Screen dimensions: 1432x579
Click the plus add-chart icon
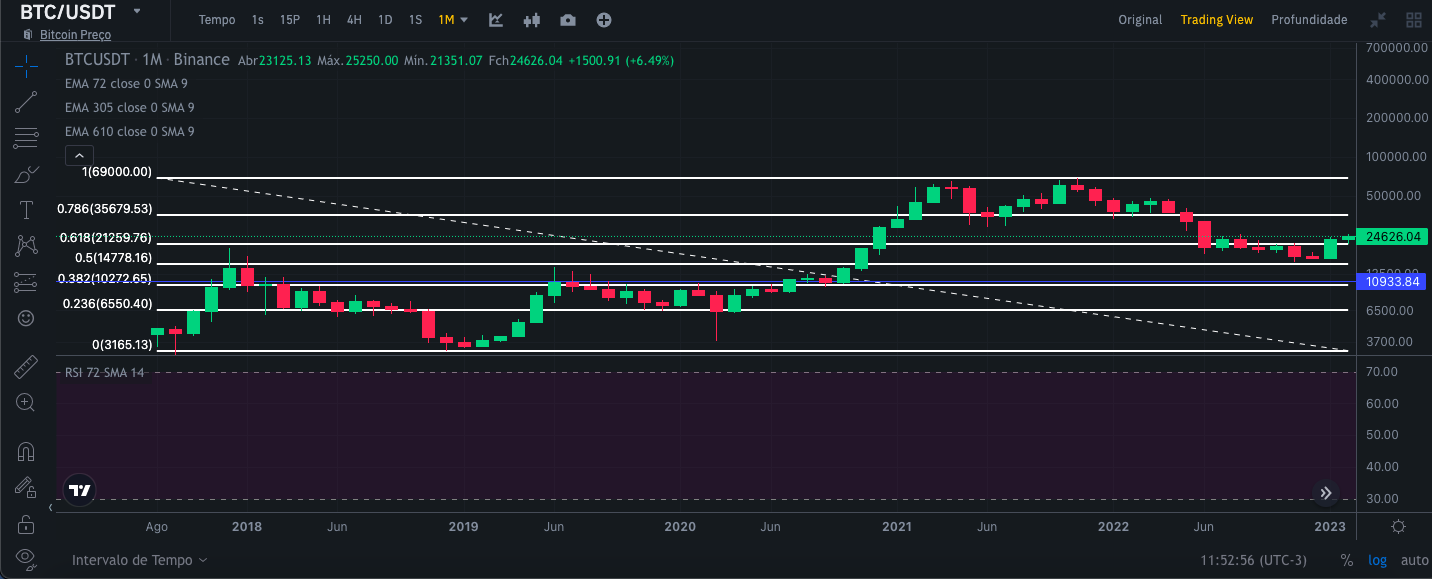click(604, 20)
